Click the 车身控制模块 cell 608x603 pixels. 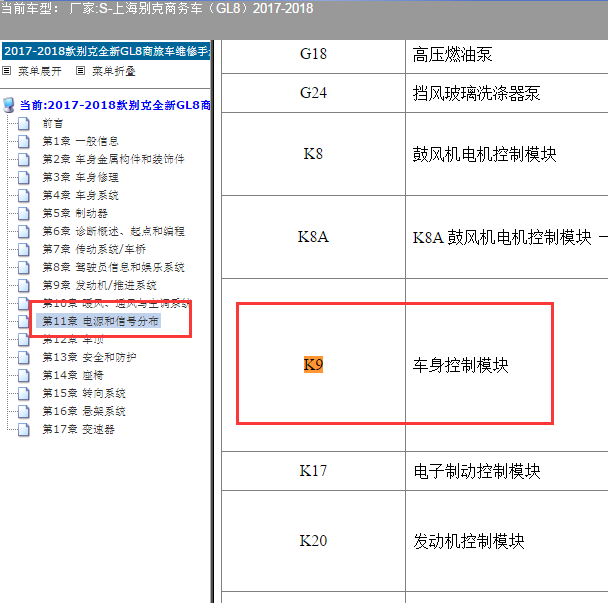506,365
